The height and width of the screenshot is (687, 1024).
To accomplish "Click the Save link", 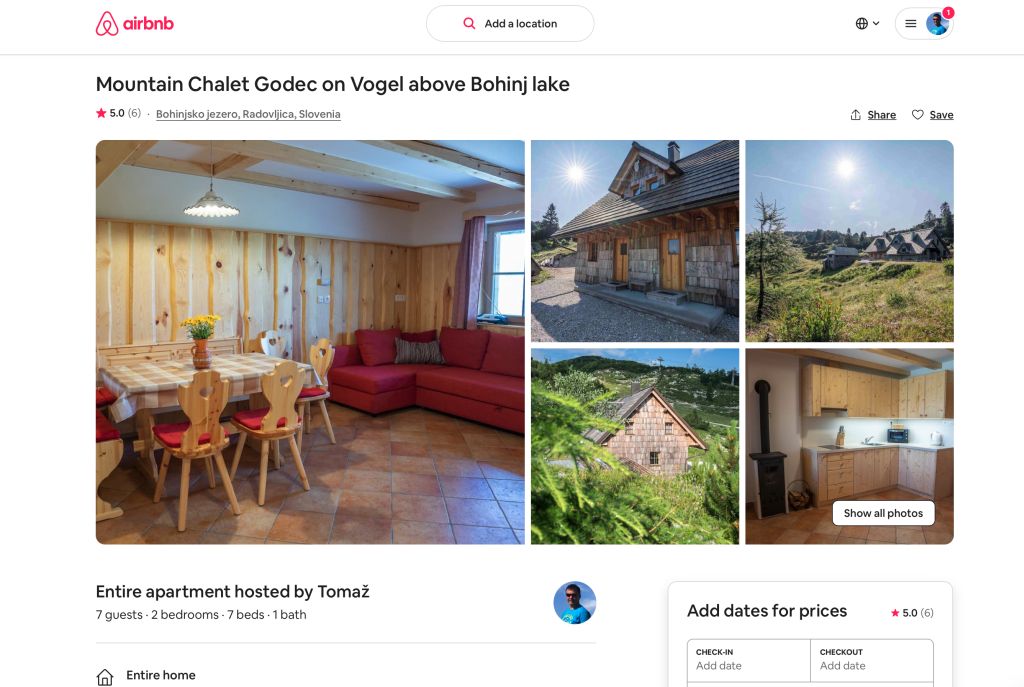I will tap(941, 115).
